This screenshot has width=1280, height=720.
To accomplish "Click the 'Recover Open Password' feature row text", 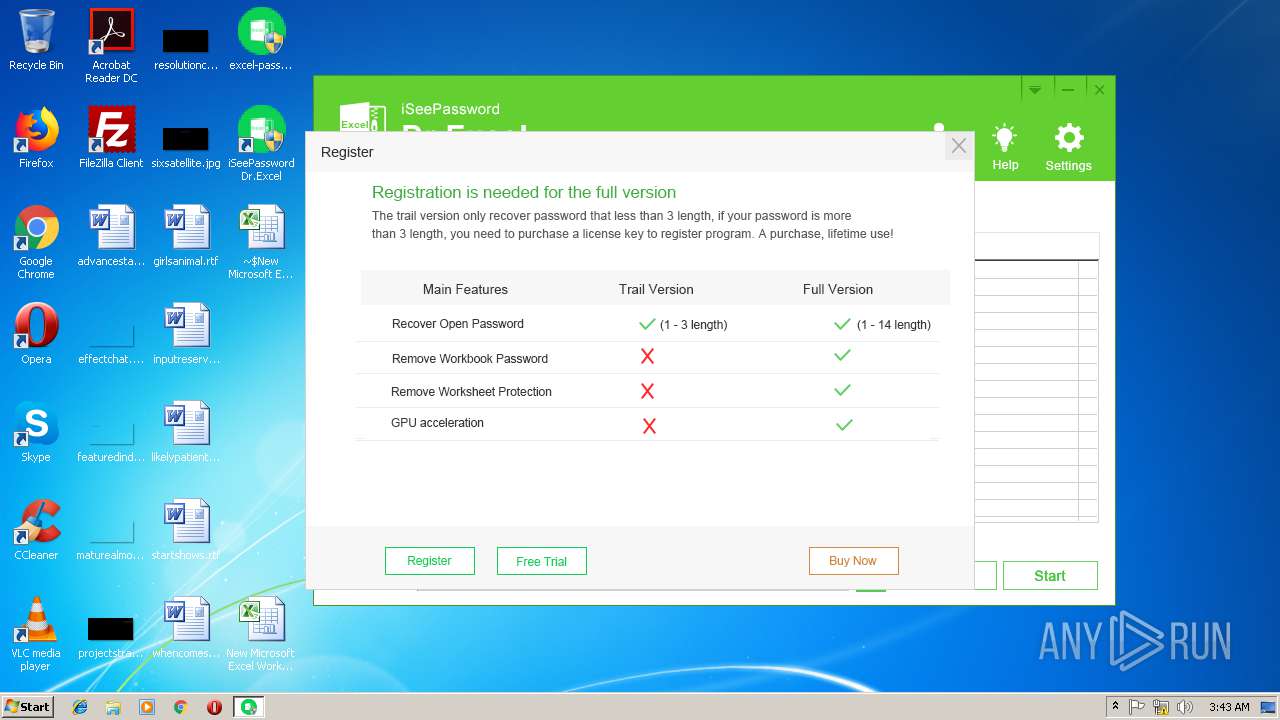I will (458, 324).
